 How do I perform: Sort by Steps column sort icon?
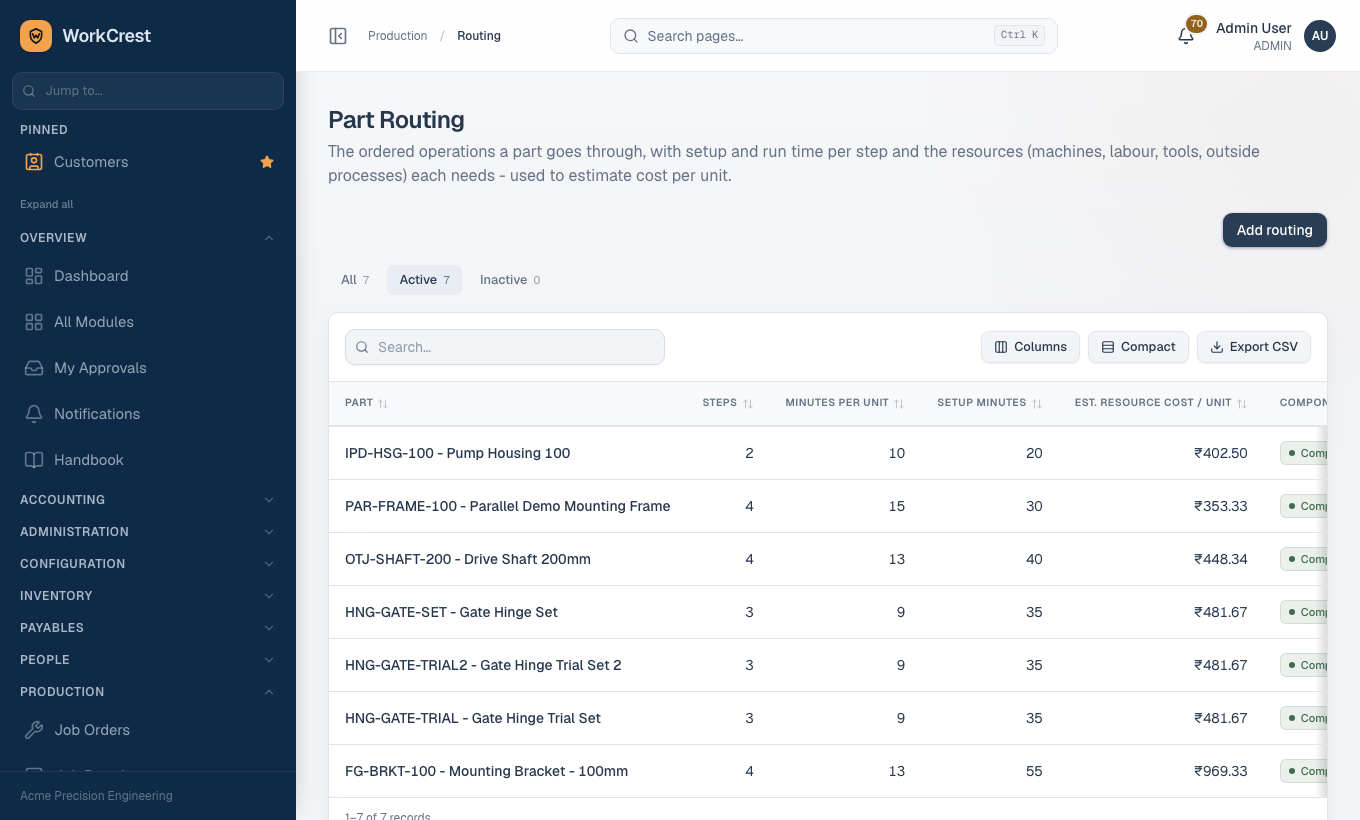click(x=748, y=403)
